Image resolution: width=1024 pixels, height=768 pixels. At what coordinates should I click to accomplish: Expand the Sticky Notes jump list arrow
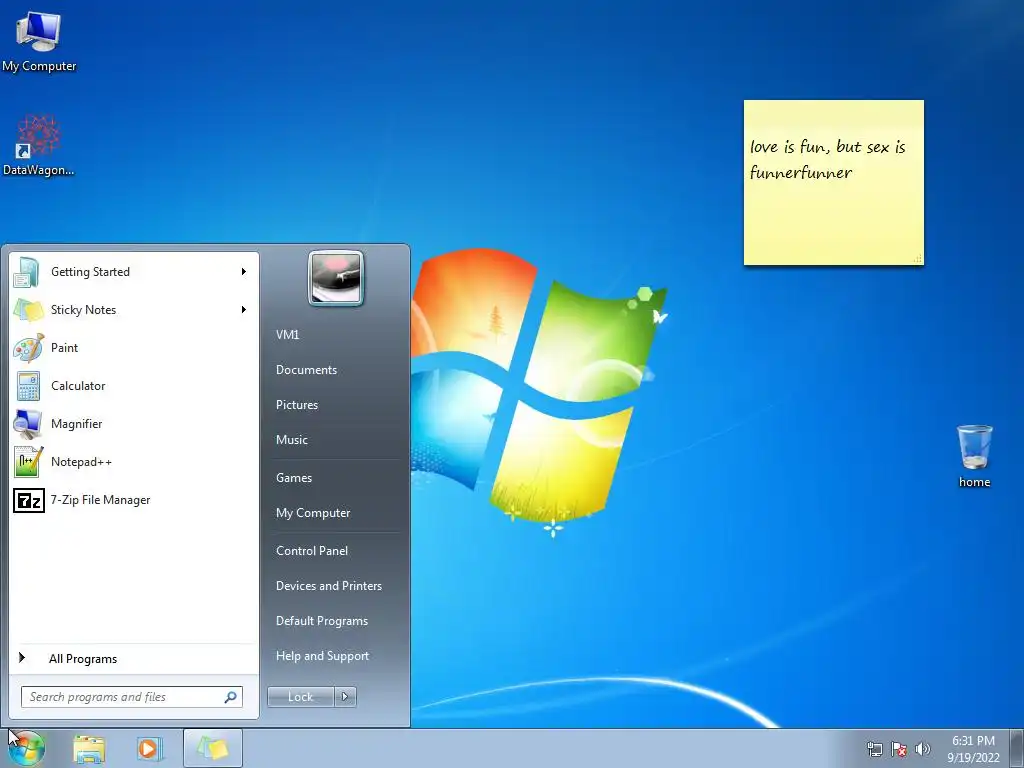[x=244, y=310]
